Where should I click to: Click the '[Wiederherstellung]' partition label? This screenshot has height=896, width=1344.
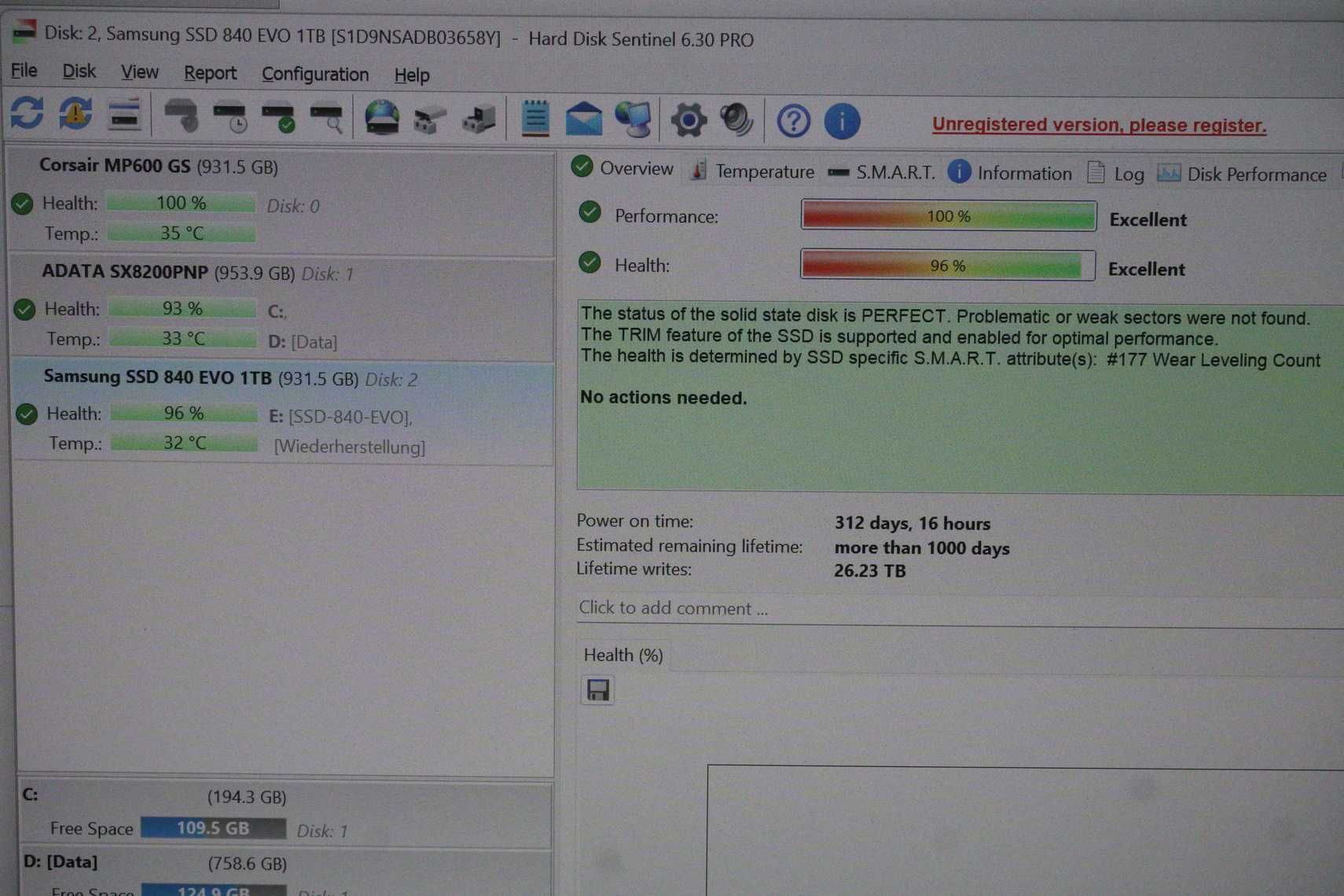pos(349,446)
